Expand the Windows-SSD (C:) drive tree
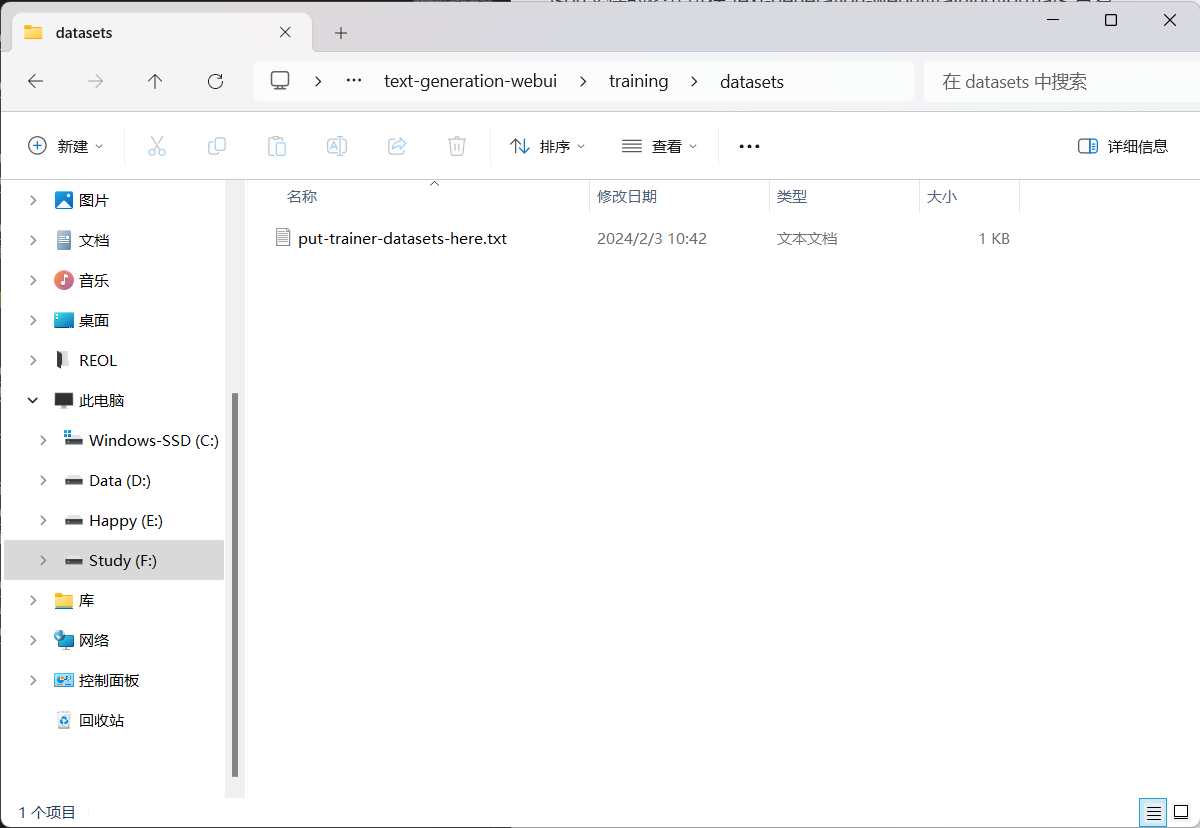This screenshot has height=828, width=1200. (x=43, y=440)
